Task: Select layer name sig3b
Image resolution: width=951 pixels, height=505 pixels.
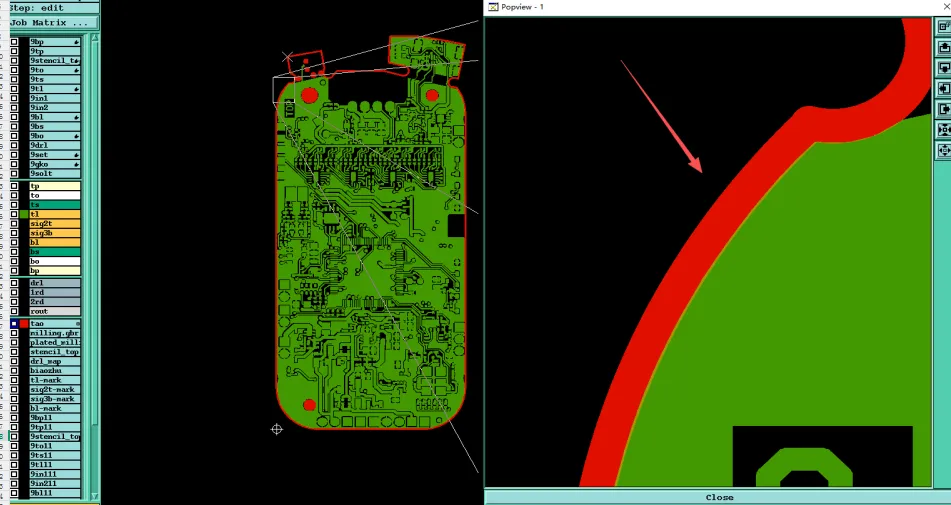Action: tap(55, 233)
